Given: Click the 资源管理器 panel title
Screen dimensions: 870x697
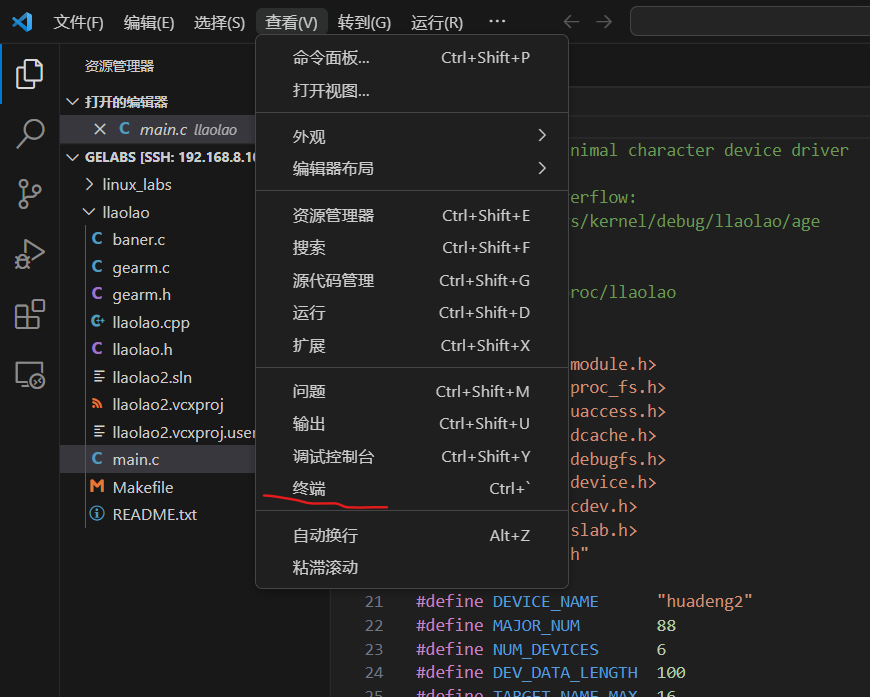Looking at the screenshot, I should tap(119, 66).
